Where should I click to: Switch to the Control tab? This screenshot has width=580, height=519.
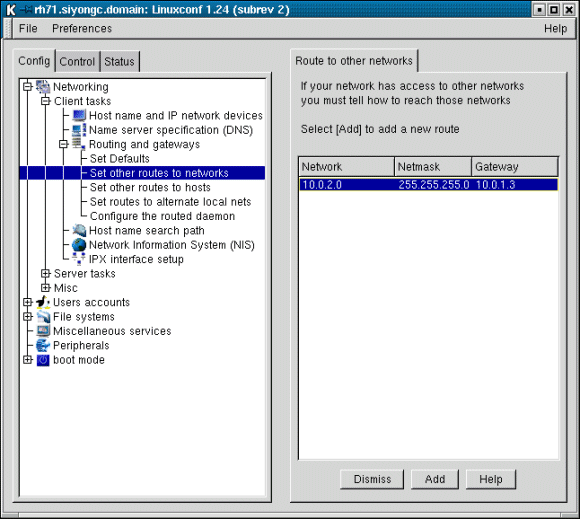(x=77, y=61)
